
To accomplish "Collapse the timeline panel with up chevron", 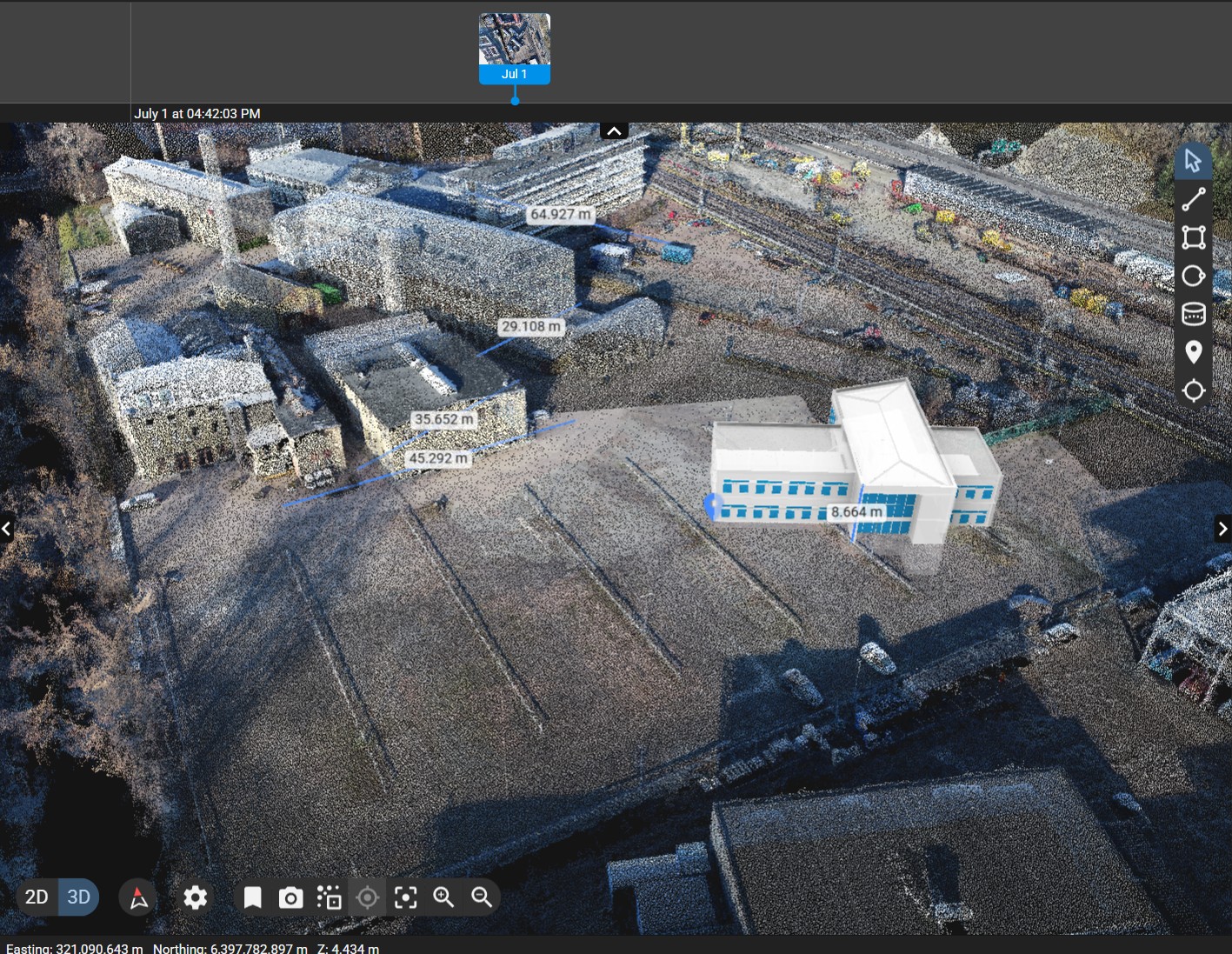I will (614, 131).
